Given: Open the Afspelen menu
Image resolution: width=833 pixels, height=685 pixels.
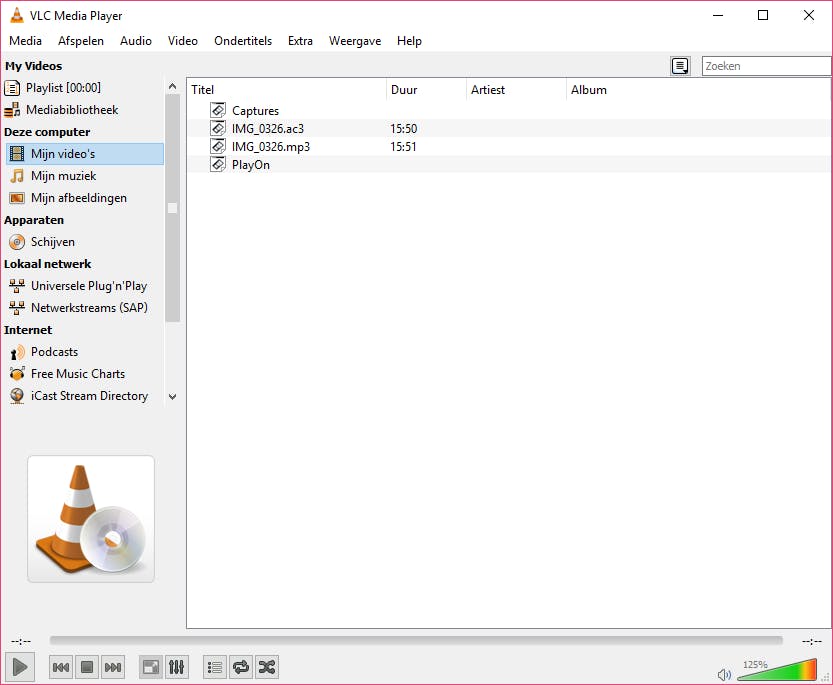Looking at the screenshot, I should pos(81,41).
